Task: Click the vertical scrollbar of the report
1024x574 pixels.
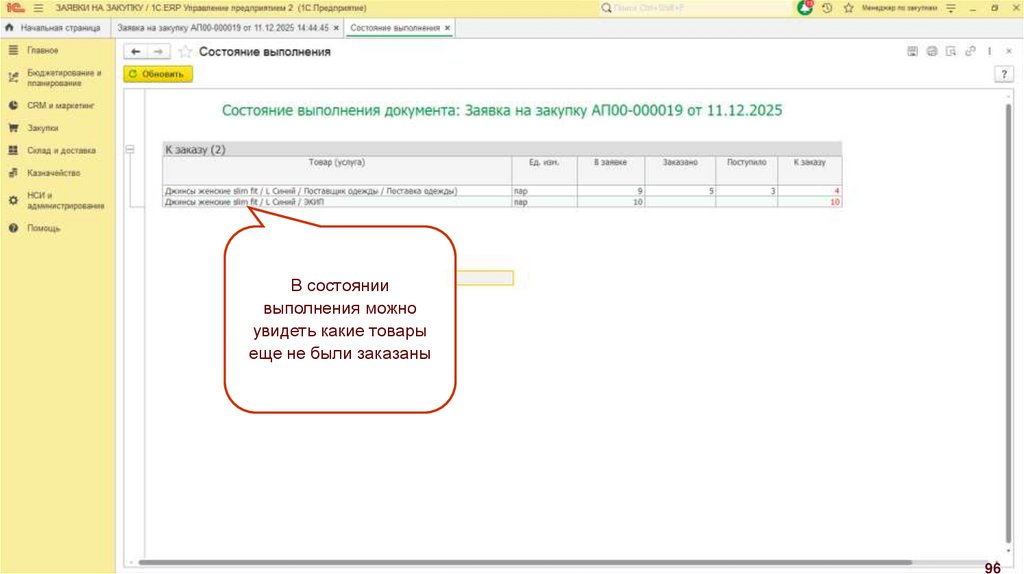Action: (x=1009, y=323)
